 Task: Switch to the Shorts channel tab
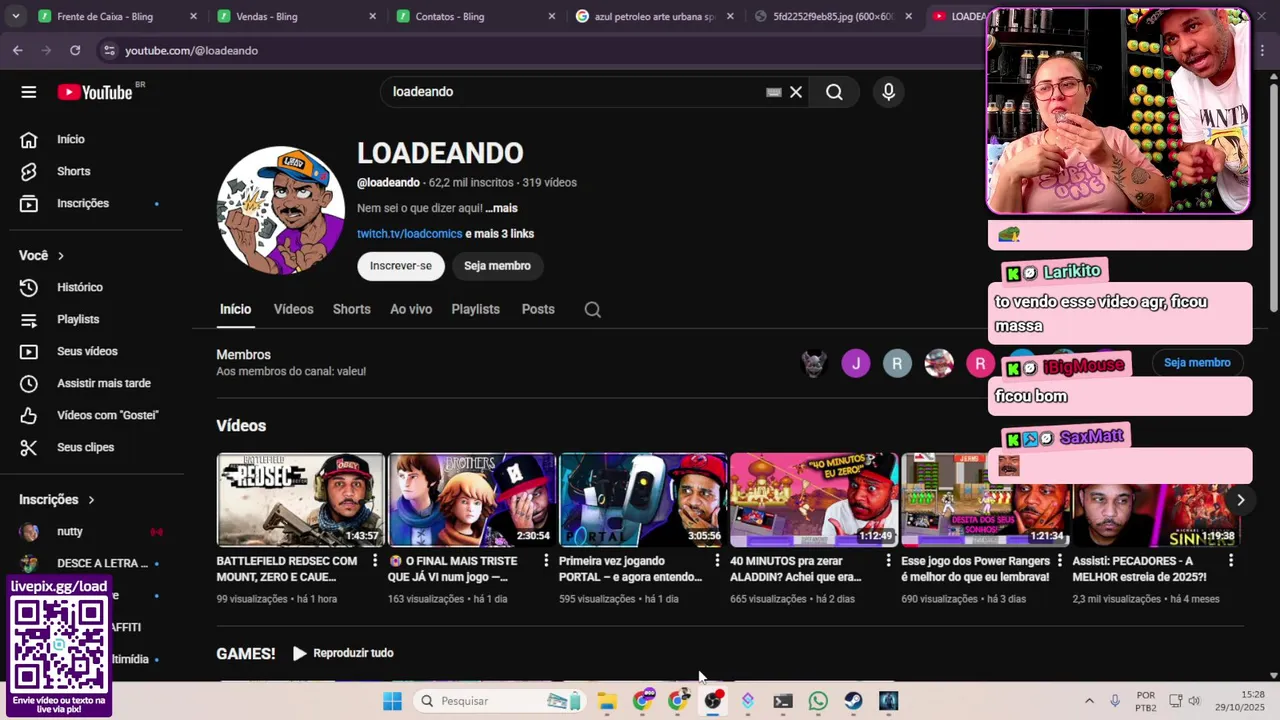tap(352, 310)
